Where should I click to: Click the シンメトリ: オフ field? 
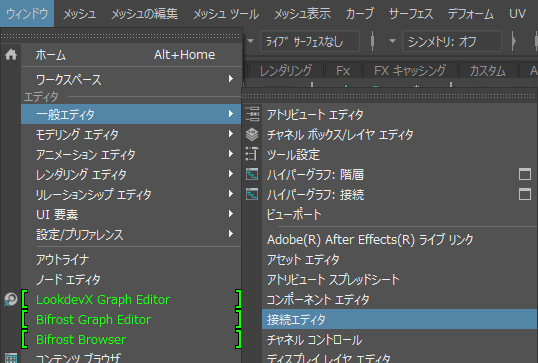point(452,41)
